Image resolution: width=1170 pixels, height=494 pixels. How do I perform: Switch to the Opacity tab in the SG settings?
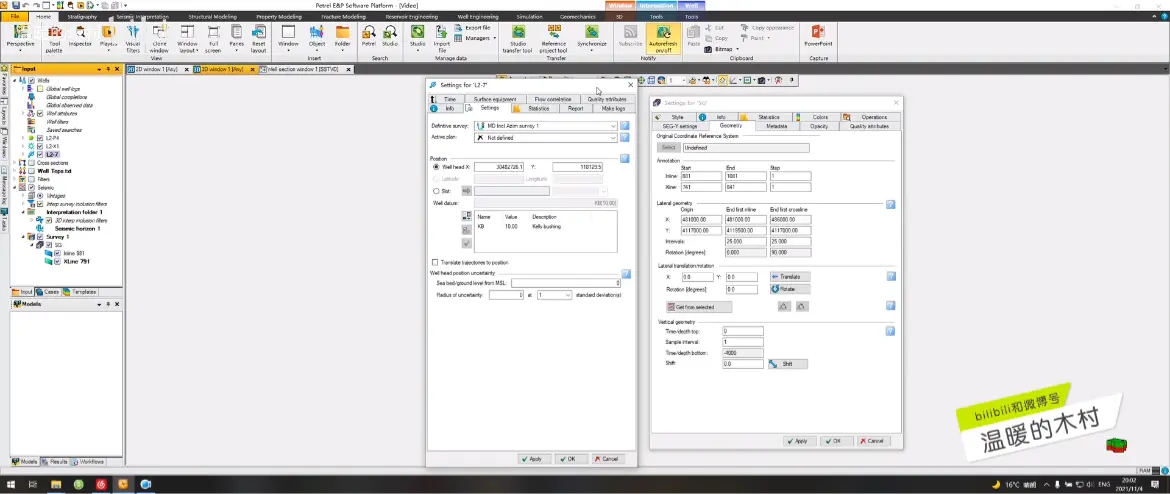(819, 126)
